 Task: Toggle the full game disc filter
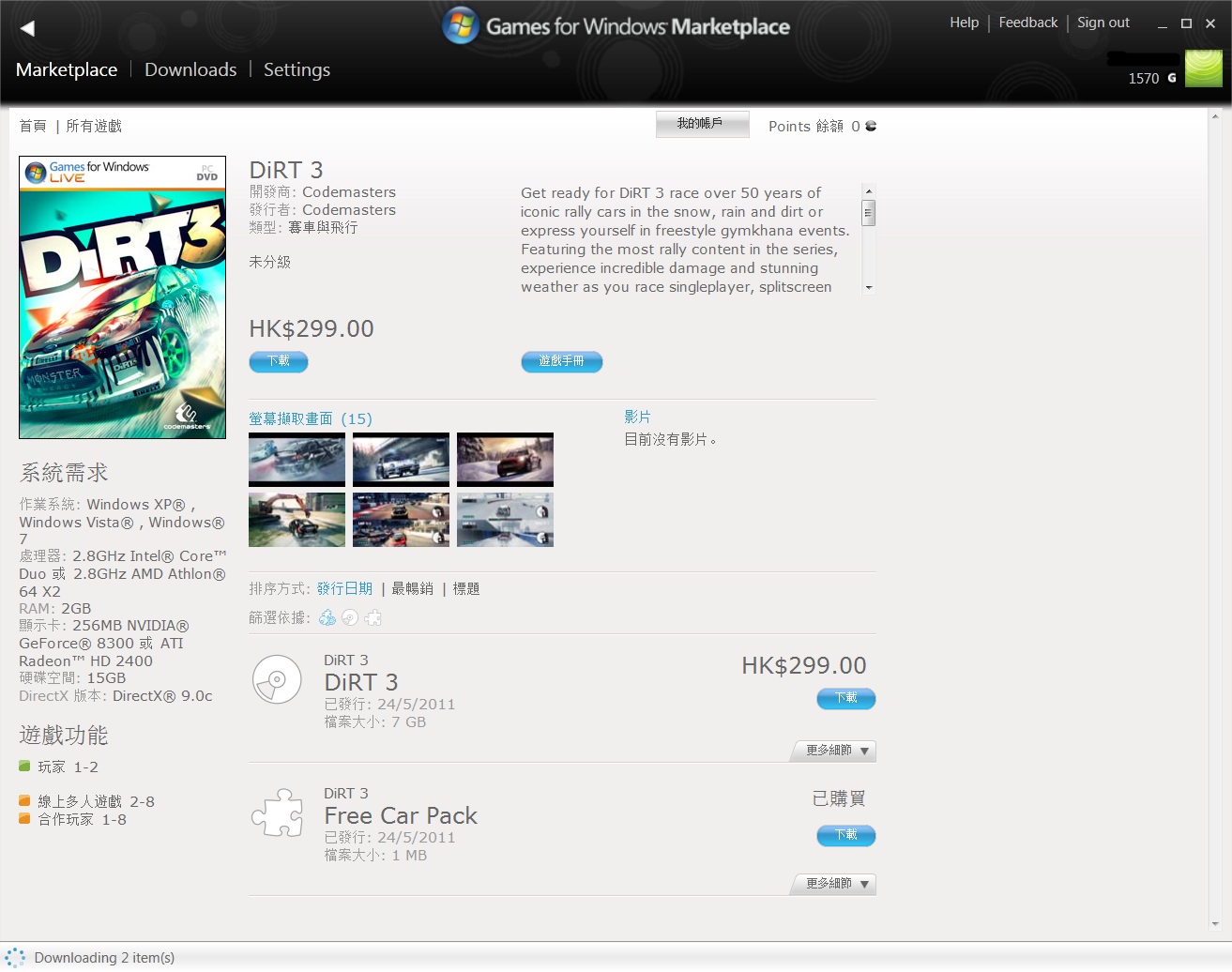pos(350,617)
